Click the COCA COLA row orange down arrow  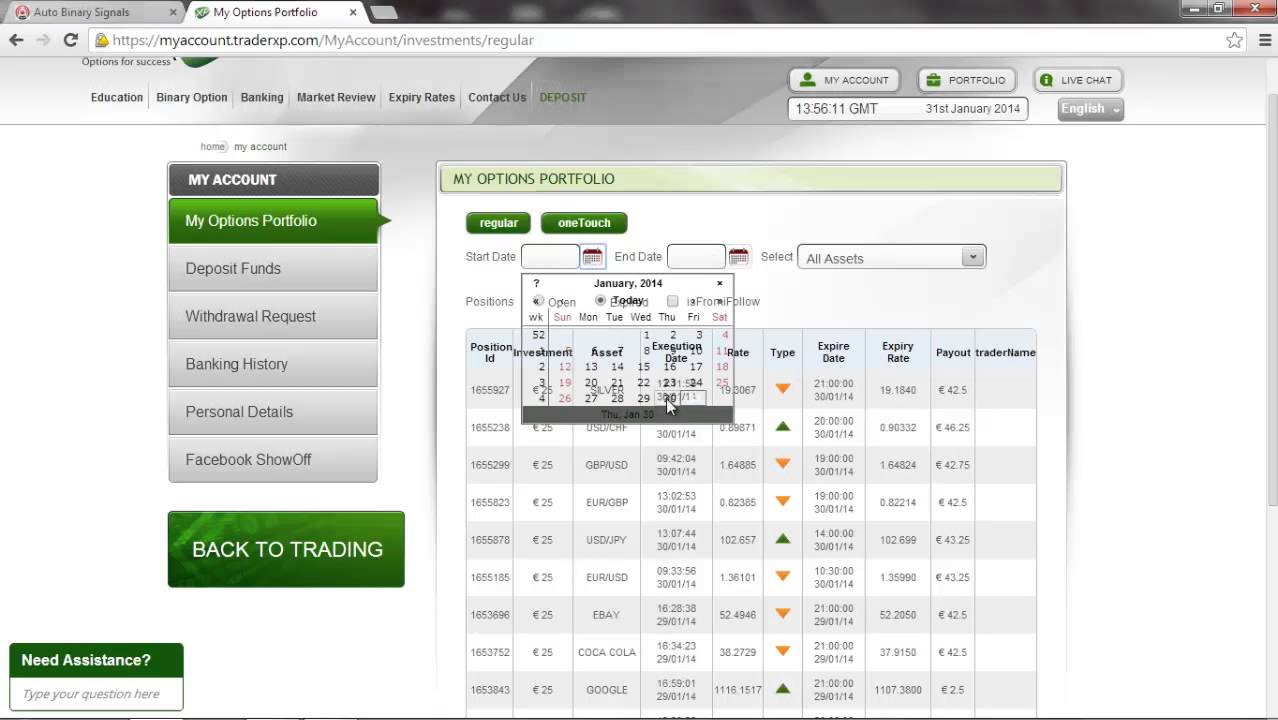783,652
